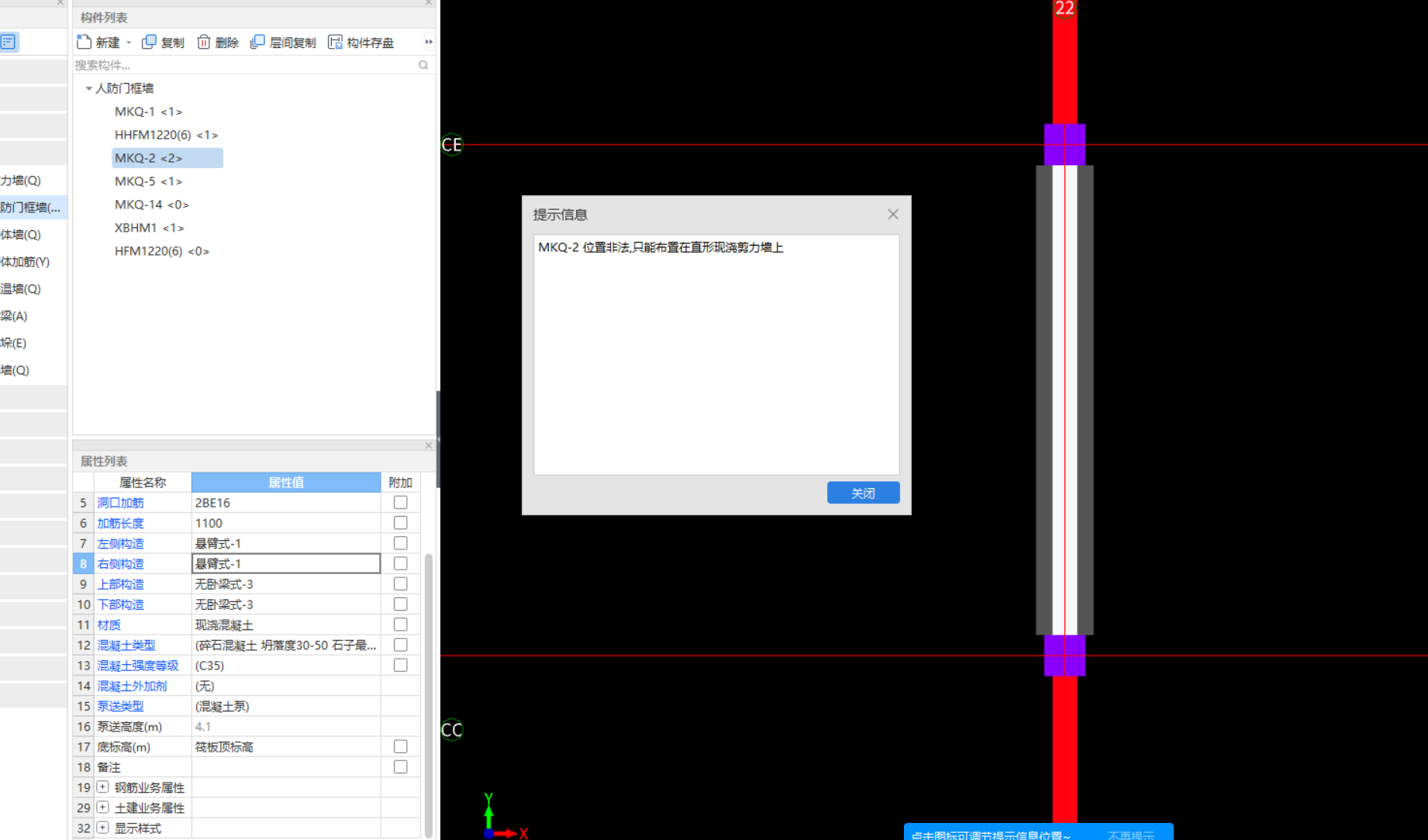Select HFM1220(6) <0> component
The image size is (1428, 840).
point(161,251)
